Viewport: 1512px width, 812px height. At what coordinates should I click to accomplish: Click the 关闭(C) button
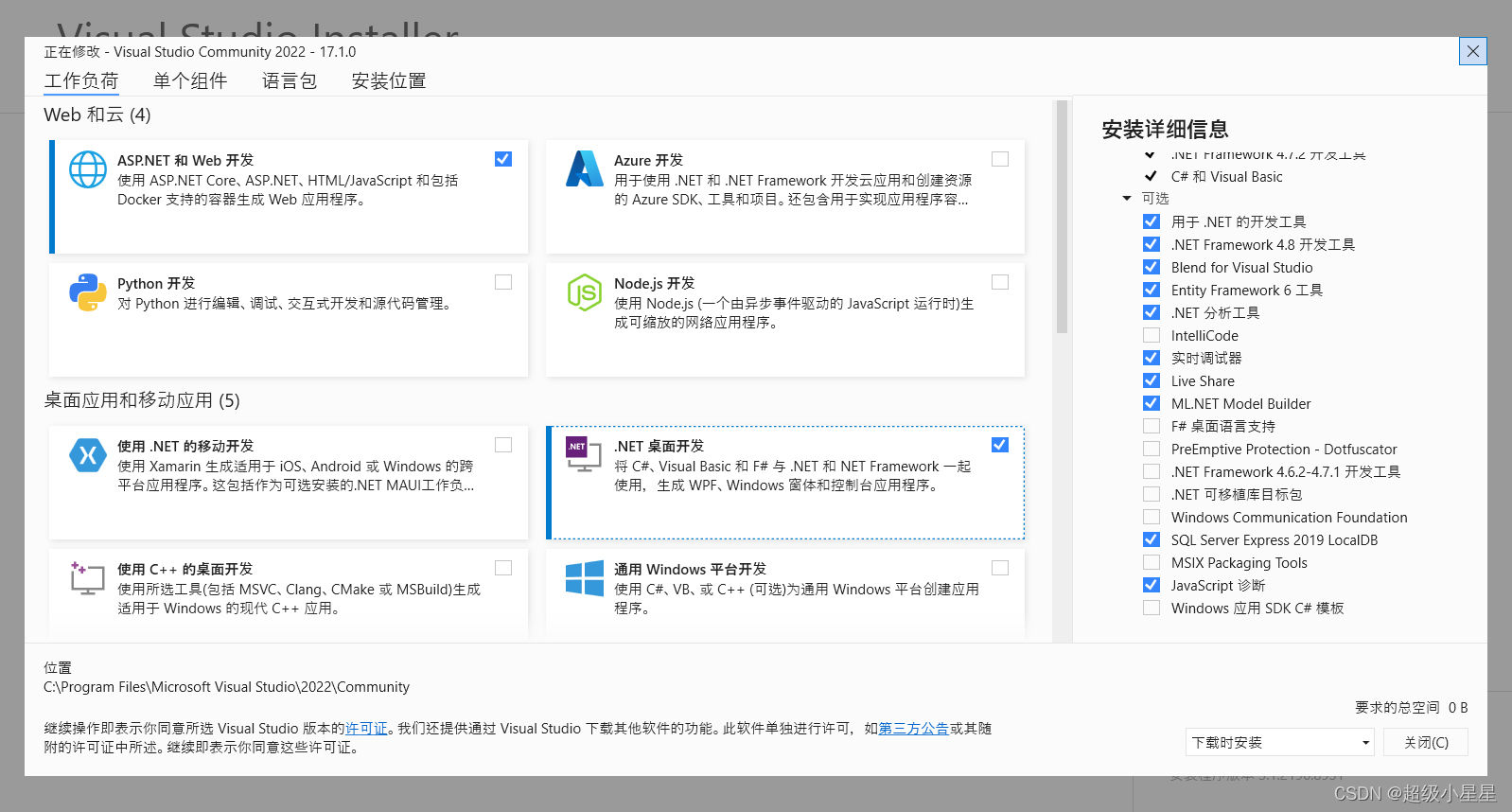click(1426, 742)
